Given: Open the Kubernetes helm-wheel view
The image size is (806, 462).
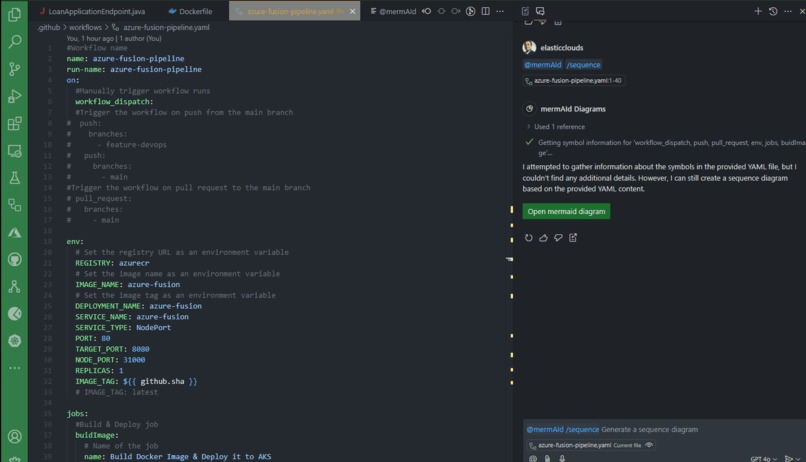Looking at the screenshot, I should [14, 341].
